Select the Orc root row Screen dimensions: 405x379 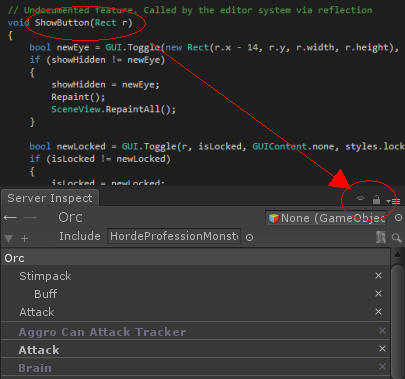tap(196, 258)
